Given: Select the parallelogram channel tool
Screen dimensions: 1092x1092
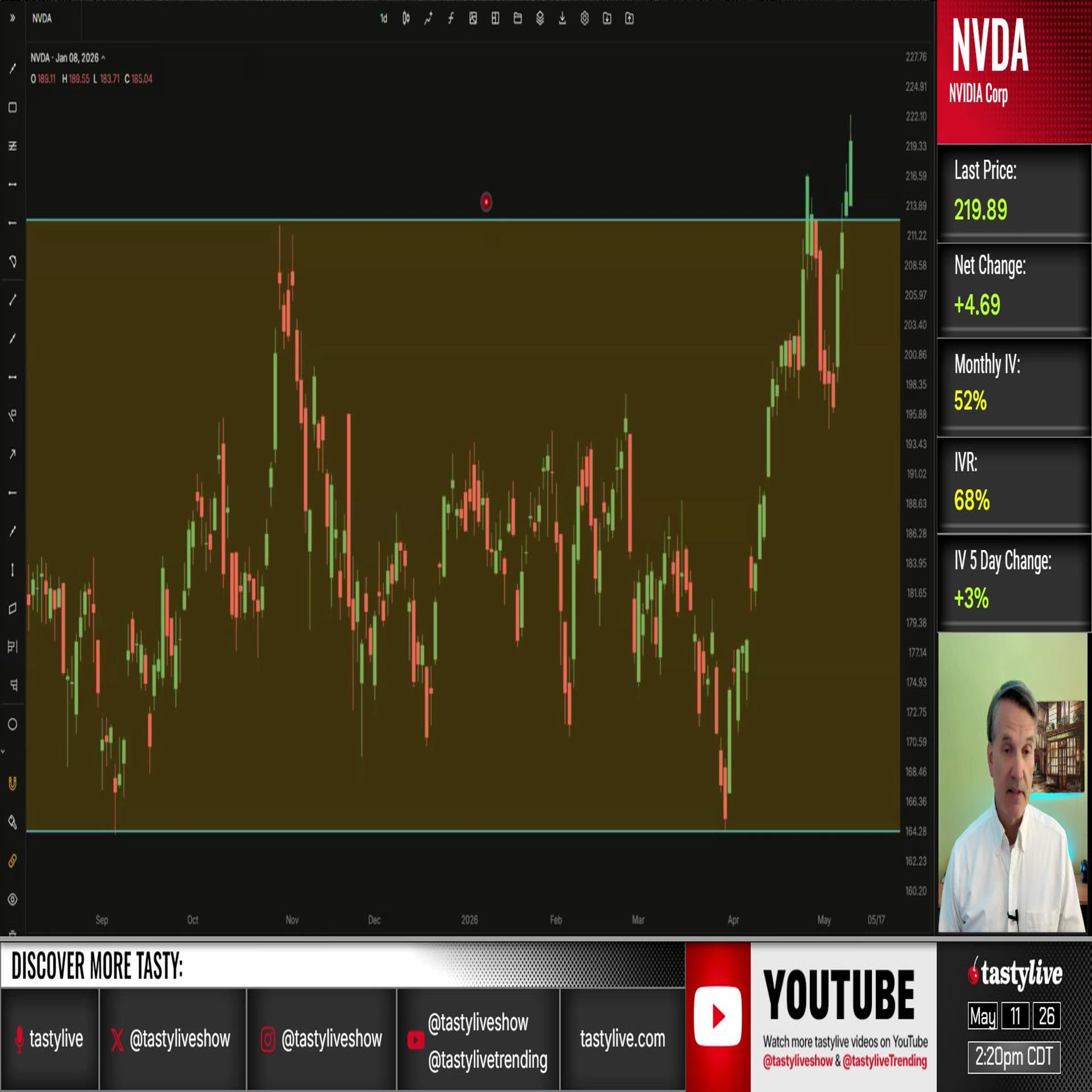Looking at the screenshot, I should pyautogui.click(x=12, y=608).
